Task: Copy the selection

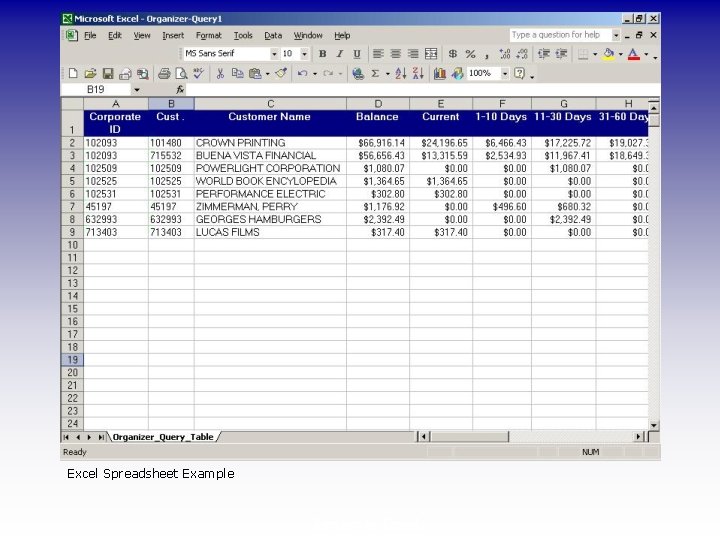Action: click(237, 73)
